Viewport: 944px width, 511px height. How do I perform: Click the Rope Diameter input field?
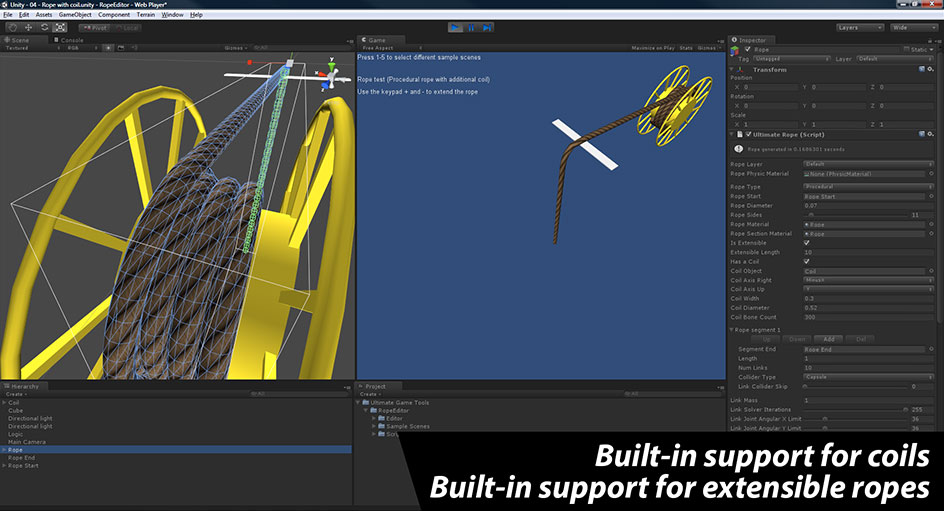(x=869, y=206)
